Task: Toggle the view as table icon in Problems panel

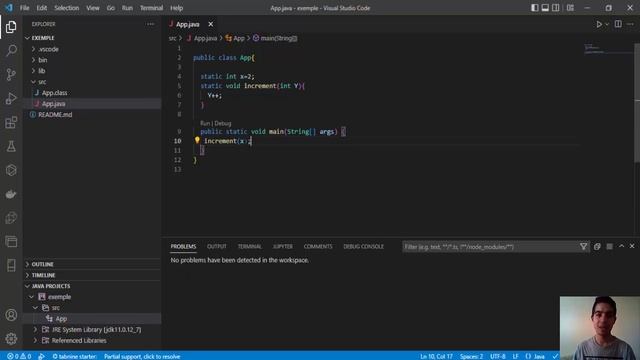Action: click(609, 247)
